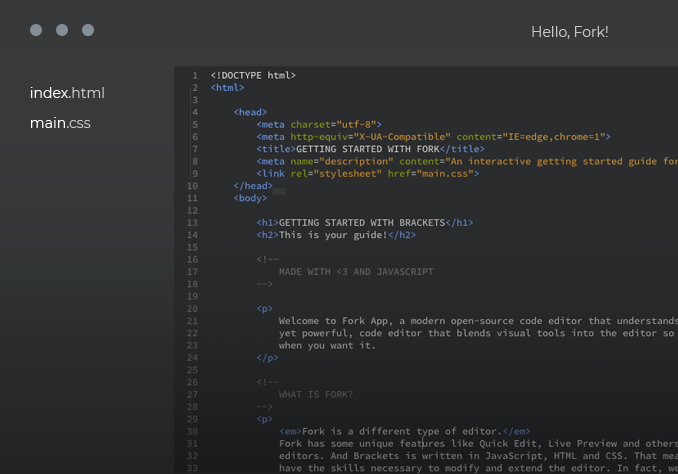This screenshot has width=678, height=474.
Task: Click the 'Hello, Fork!' window title
Action: (x=569, y=32)
